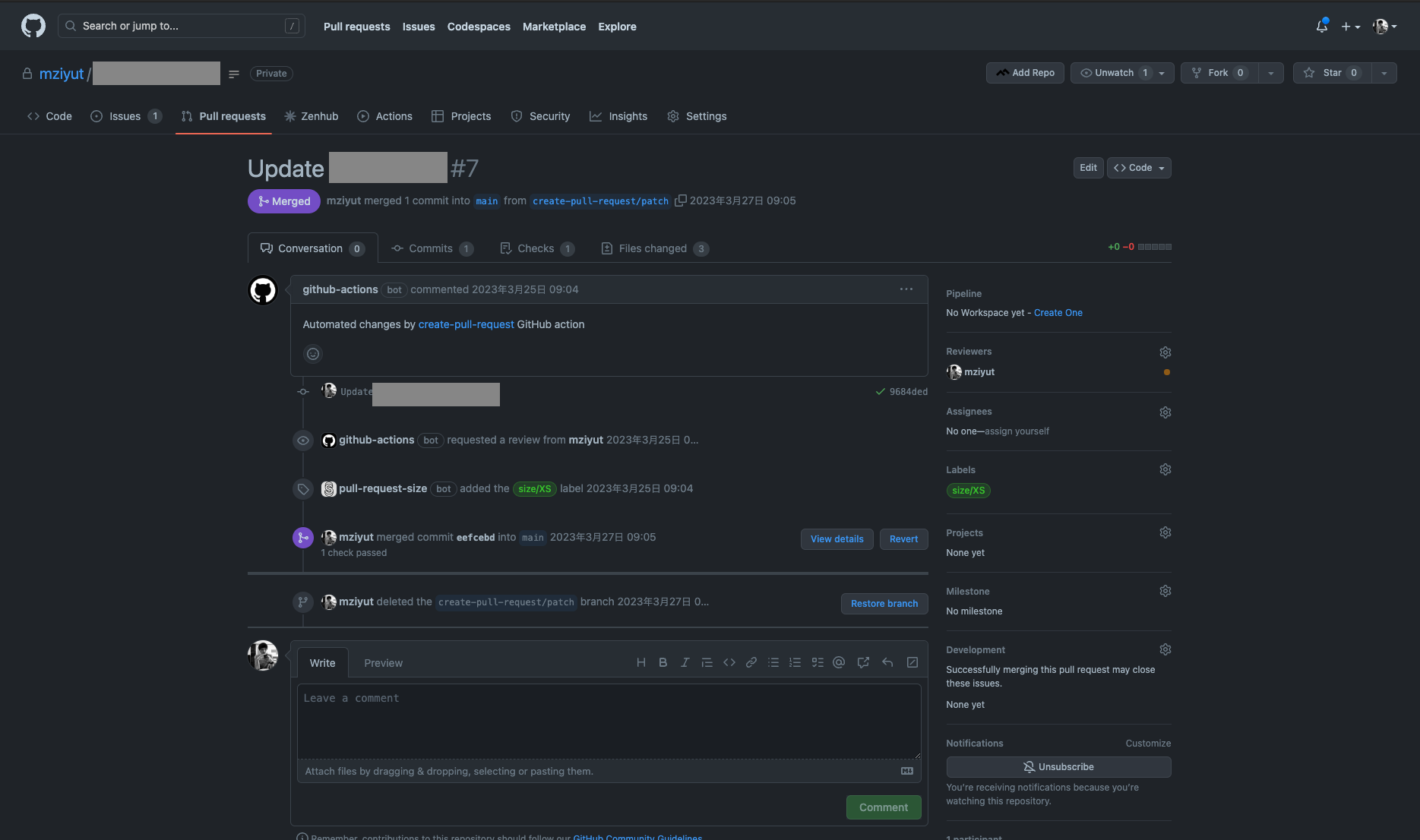Screen dimensions: 1420x840
Task: Open the Zenhub repository tab
Action: point(312,116)
